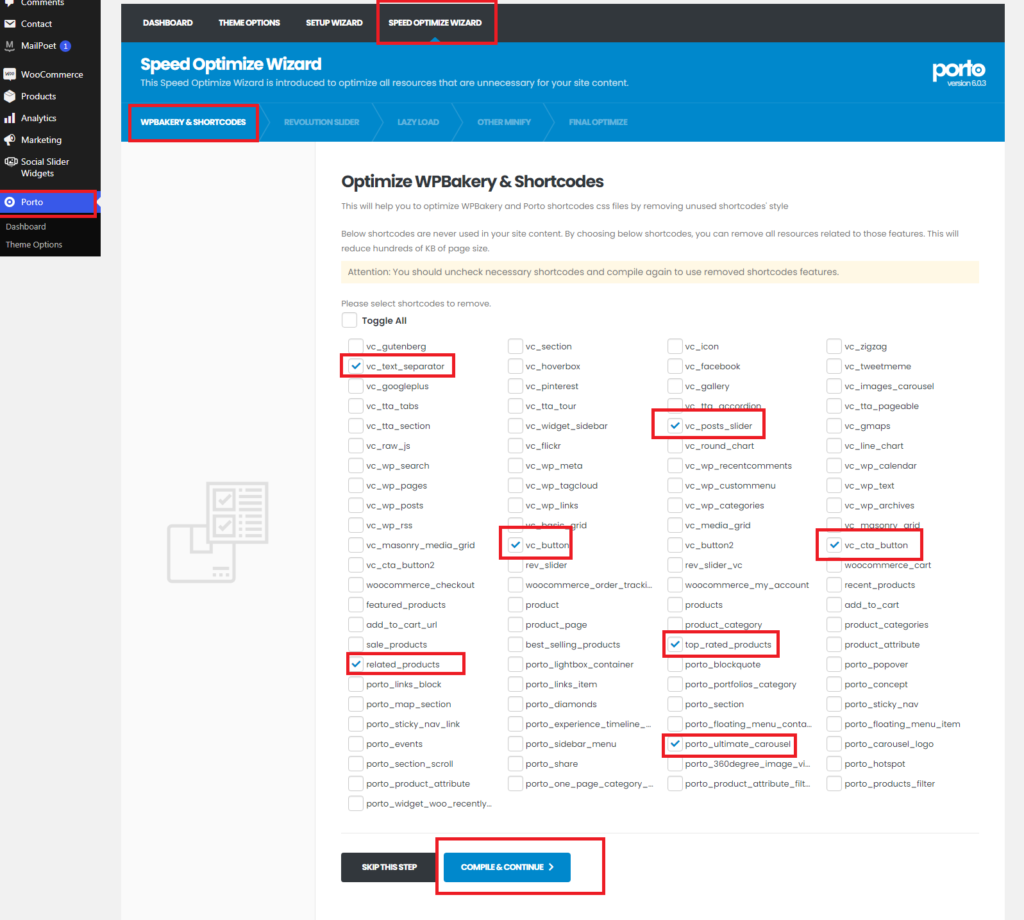
Task: Select Porto in the admin sidebar
Action: click(x=48, y=202)
